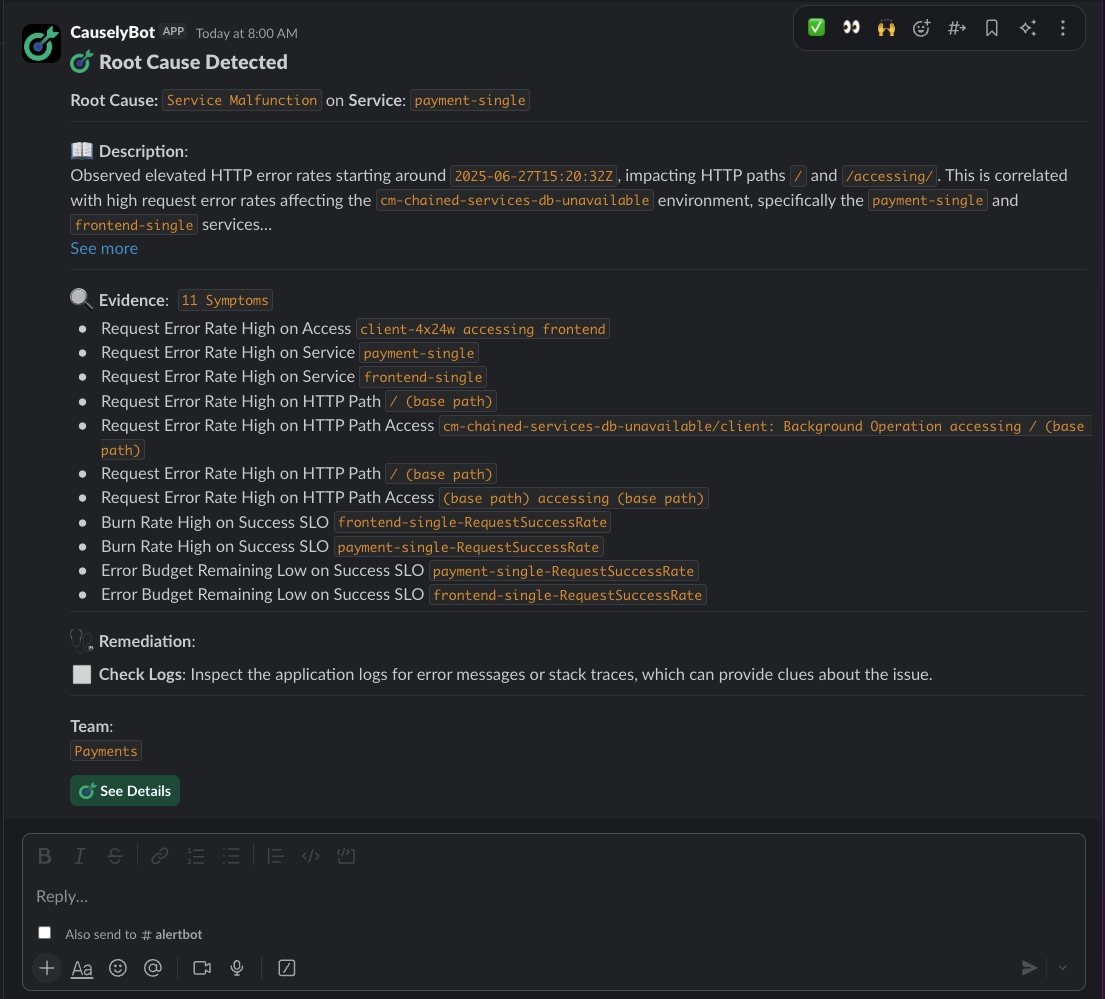Open the slash shortcuts menu icon
Screen dimensions: 1105x999
click(287, 968)
